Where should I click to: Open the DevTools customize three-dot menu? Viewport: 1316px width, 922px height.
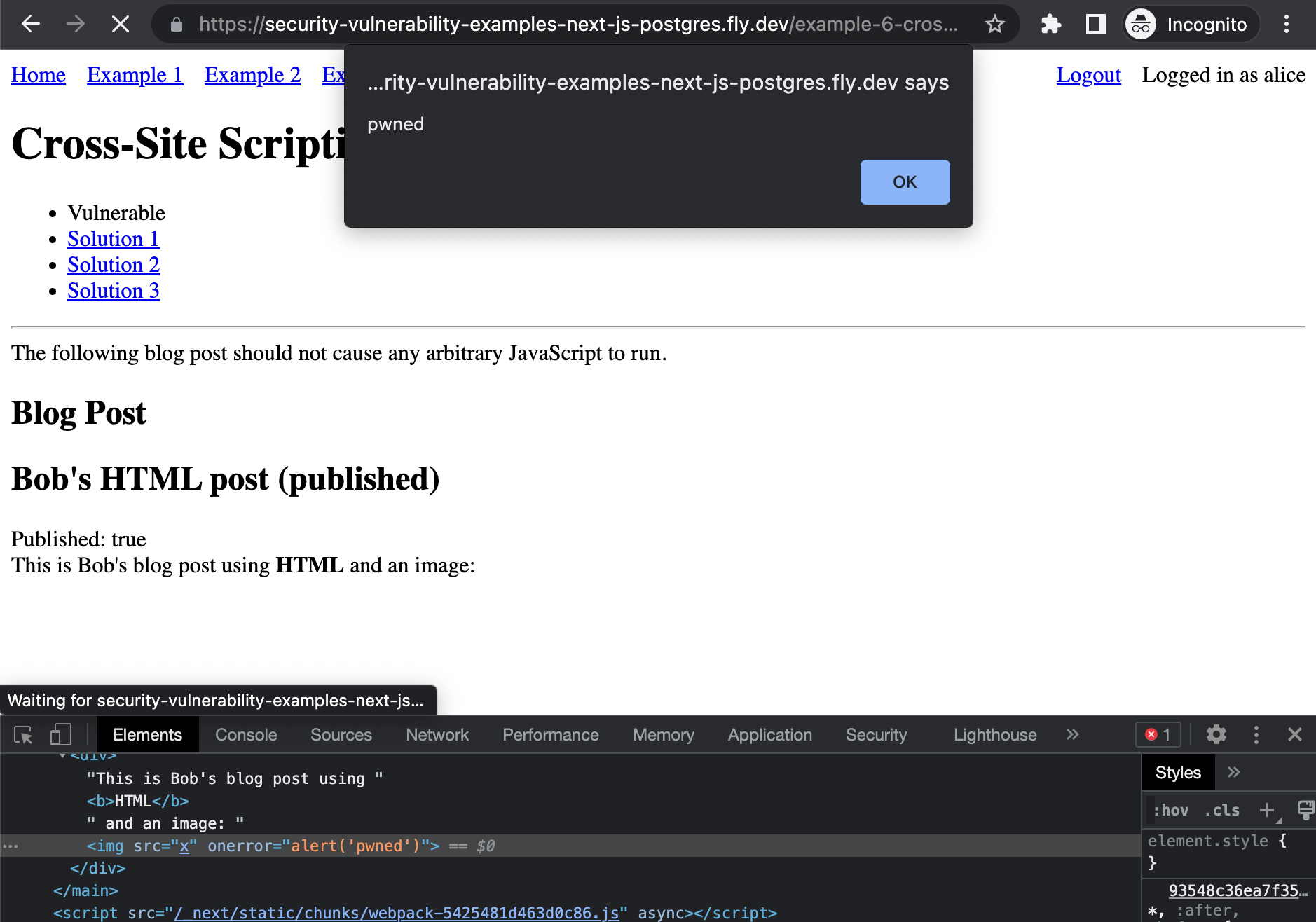tap(1256, 735)
